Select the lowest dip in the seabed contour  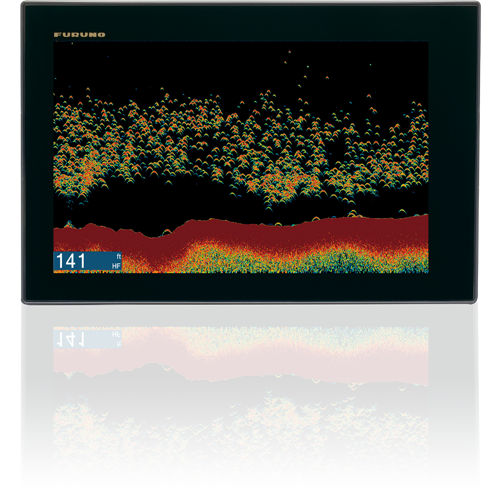click(x=152, y=236)
